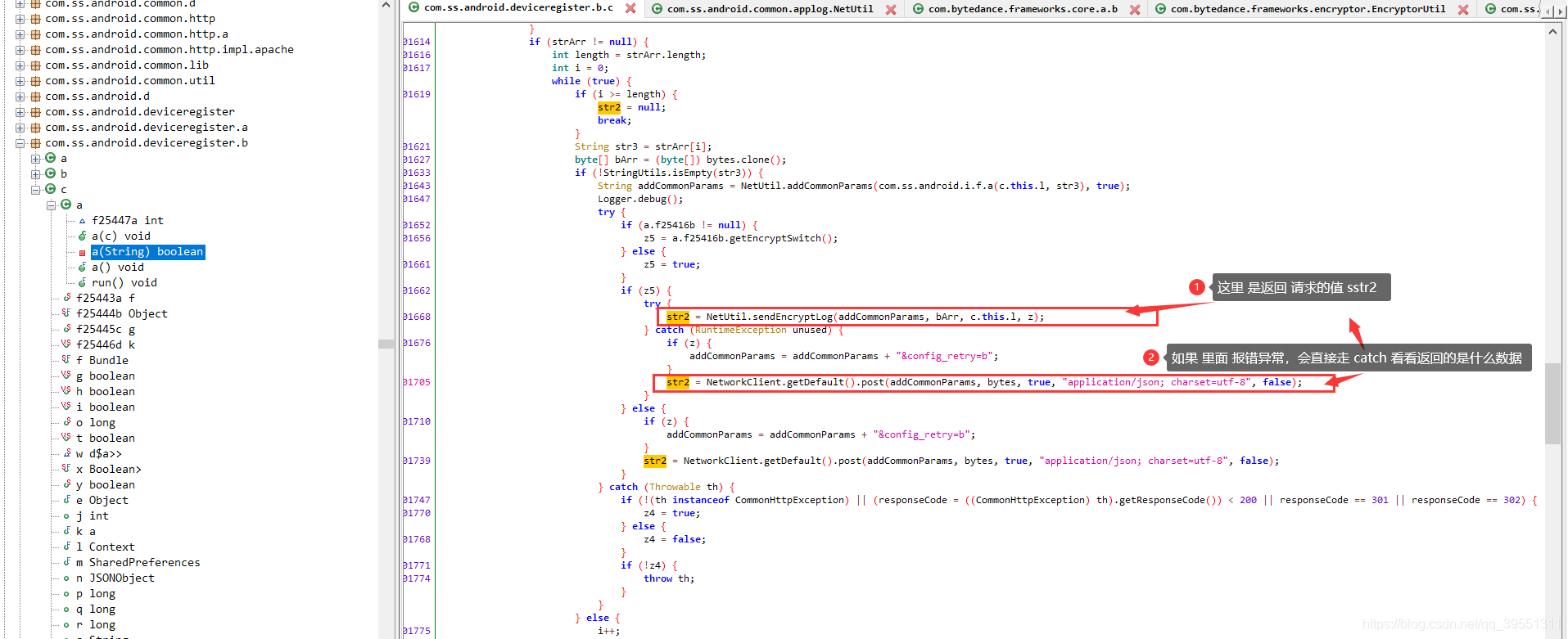Close the com.bytedance.frameworks.core.a.b tab
The width and height of the screenshot is (1568, 639).
point(1135,10)
